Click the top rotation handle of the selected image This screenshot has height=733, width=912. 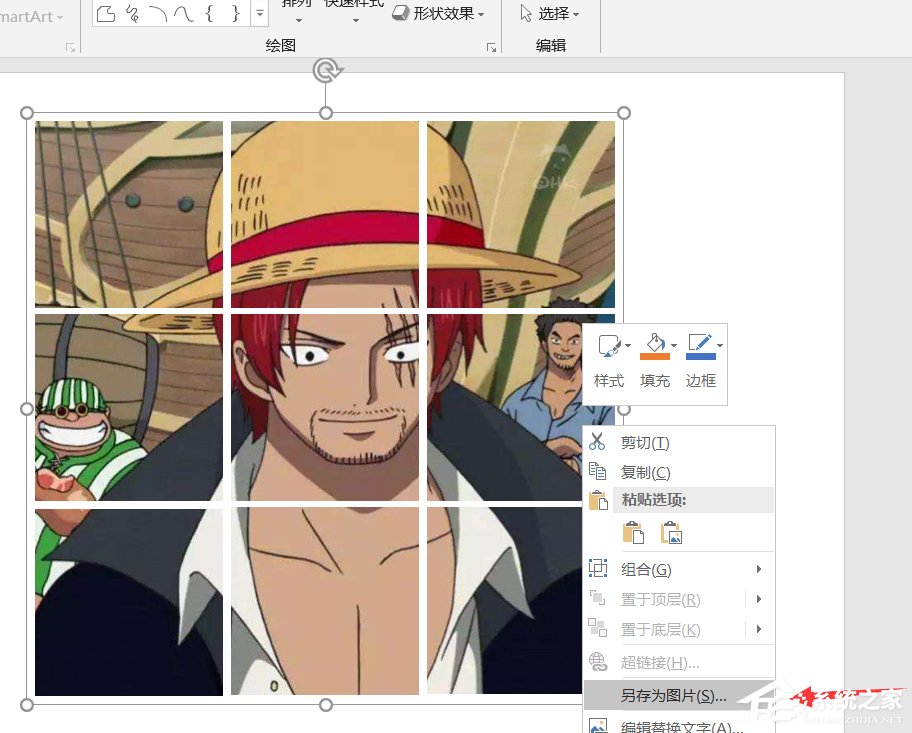pyautogui.click(x=325, y=70)
